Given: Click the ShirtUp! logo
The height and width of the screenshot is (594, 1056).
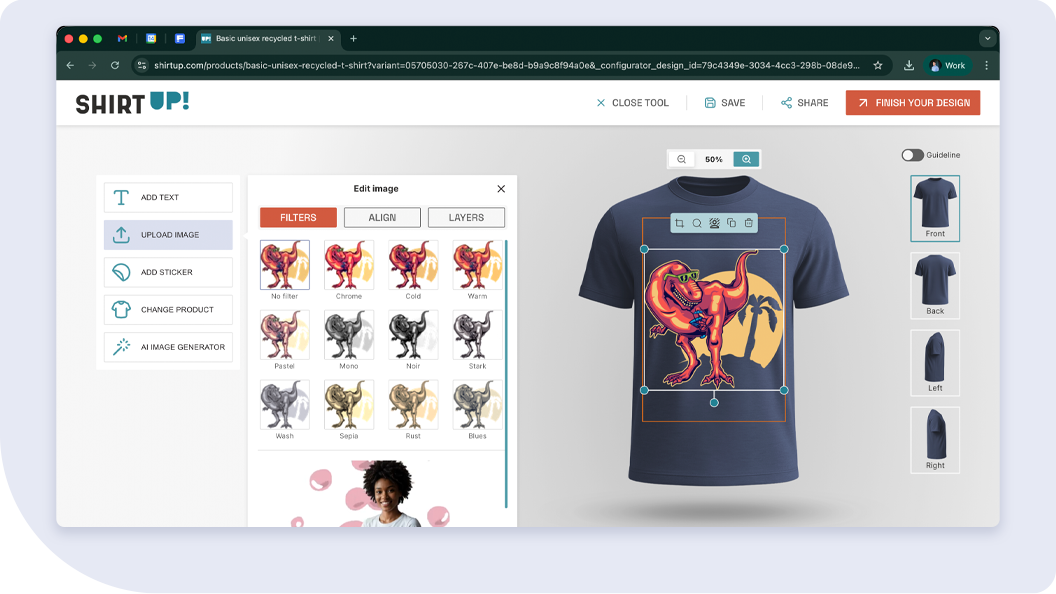Looking at the screenshot, I should click(x=132, y=103).
